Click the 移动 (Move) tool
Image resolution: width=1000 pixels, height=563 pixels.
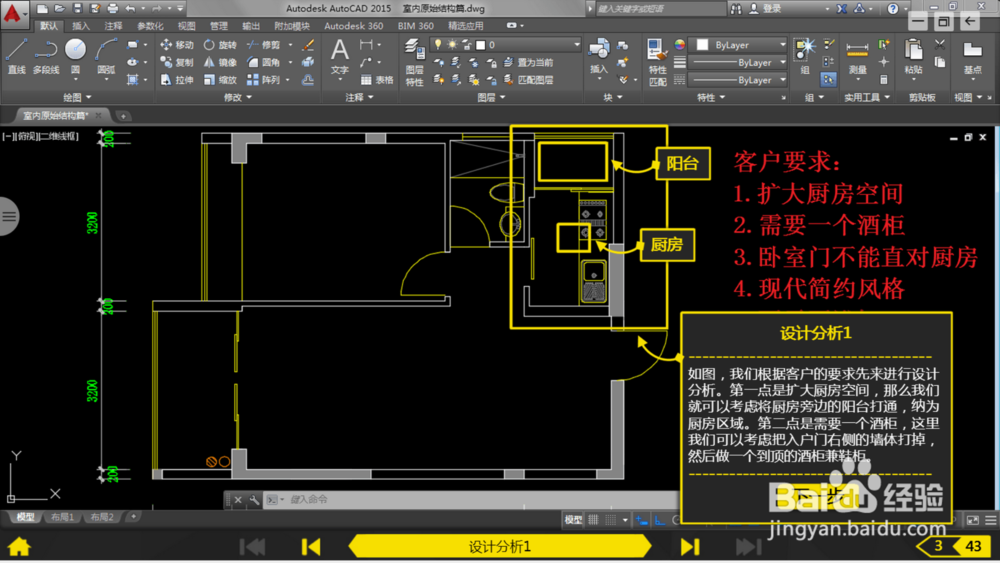coord(177,45)
